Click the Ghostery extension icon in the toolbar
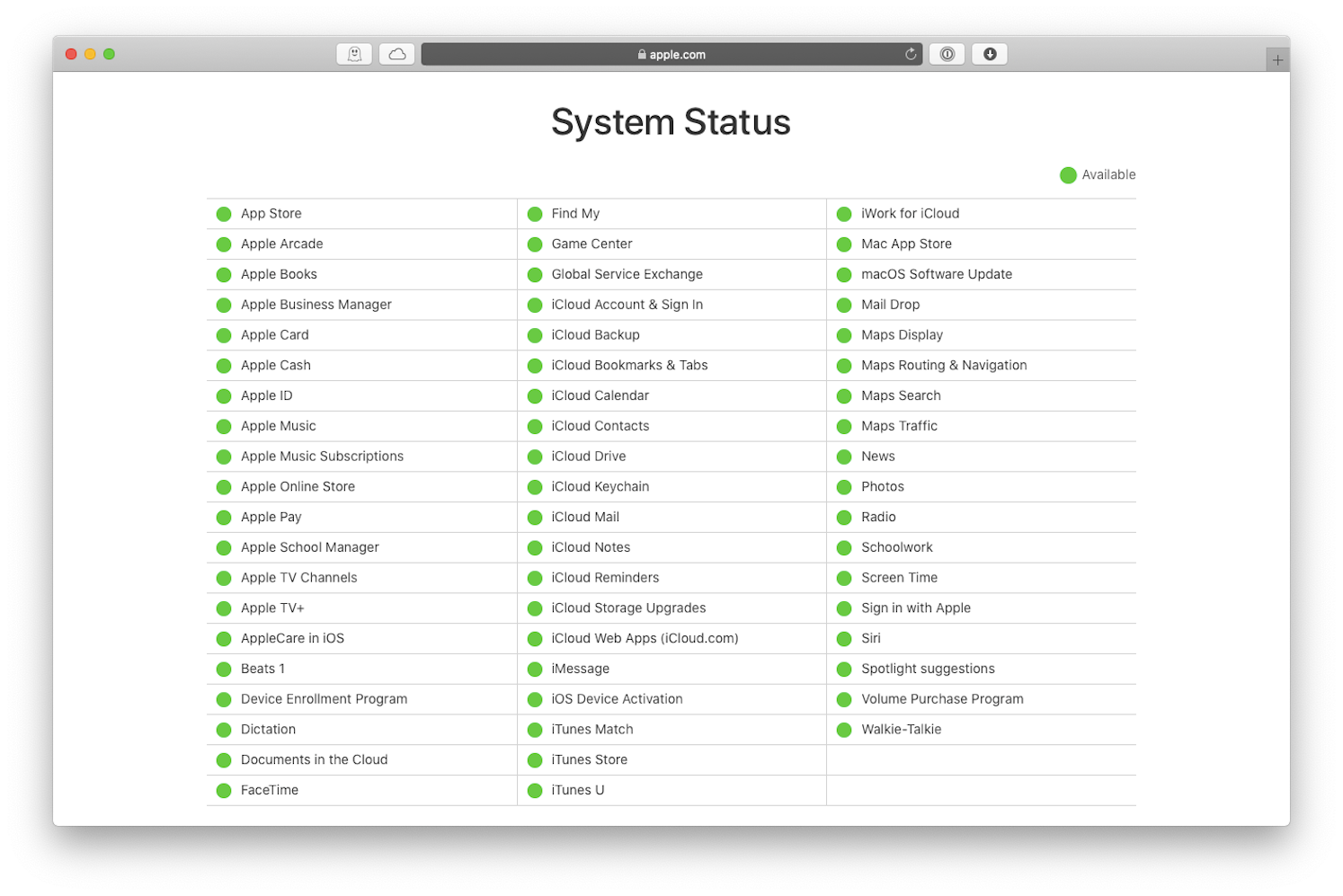1343x896 pixels. coord(354,53)
